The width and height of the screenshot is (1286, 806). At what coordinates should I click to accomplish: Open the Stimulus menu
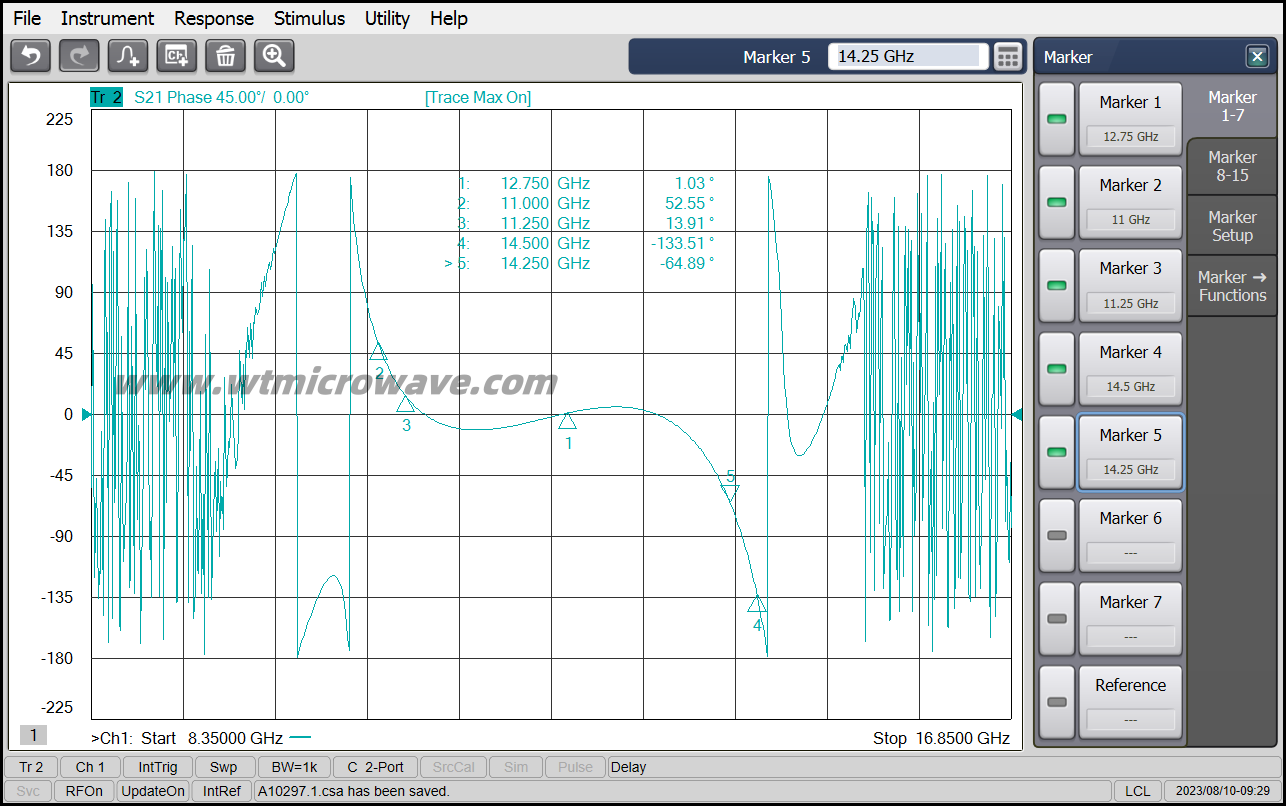309,18
